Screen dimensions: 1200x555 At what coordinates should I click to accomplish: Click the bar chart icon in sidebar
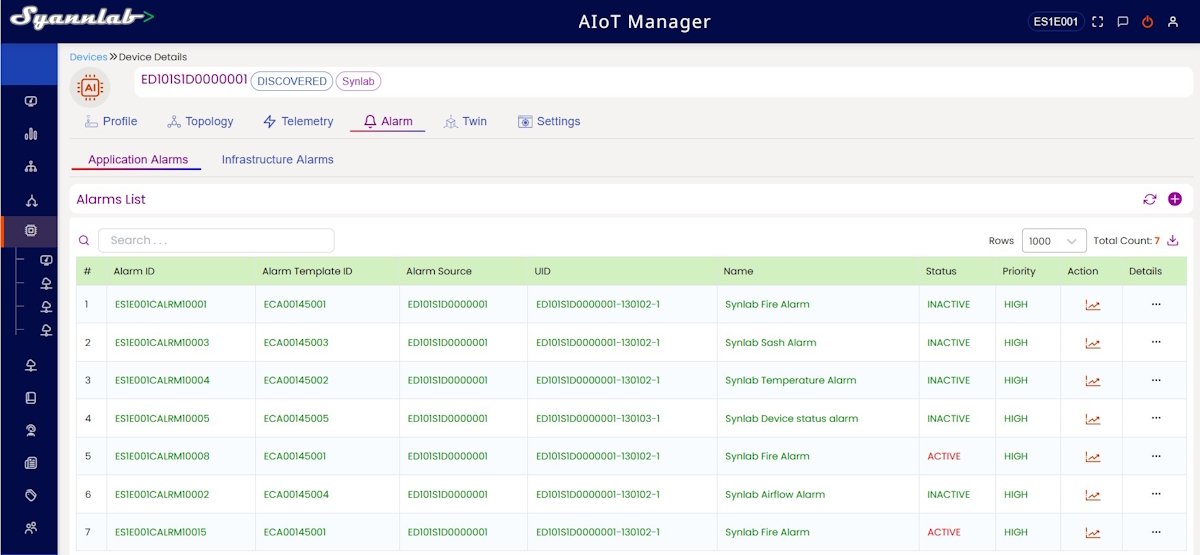pyautogui.click(x=31, y=134)
